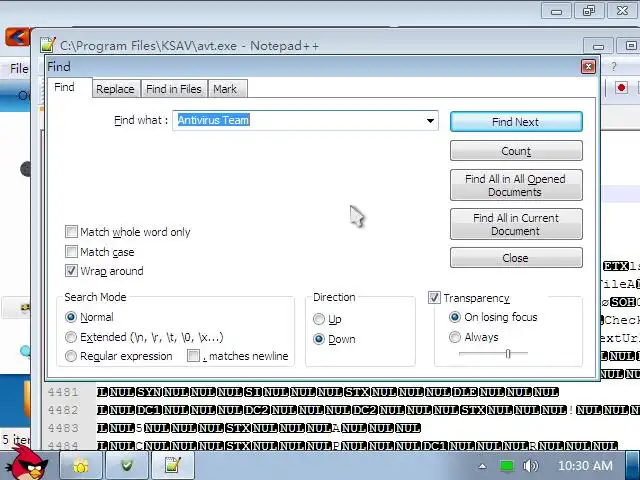Minimize the Notepad++ window
Screen dimensions: 640x480
(598, 46)
